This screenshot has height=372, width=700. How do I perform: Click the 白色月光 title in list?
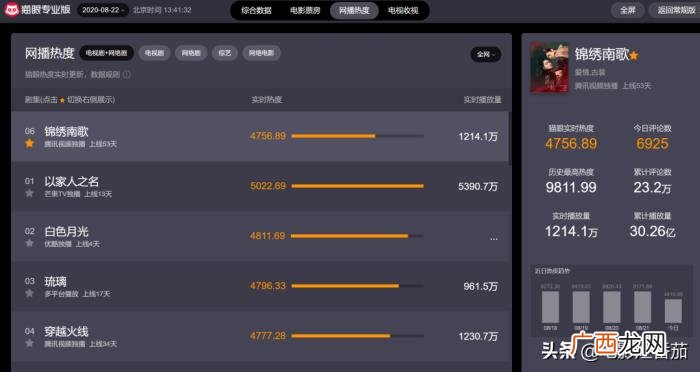66,231
